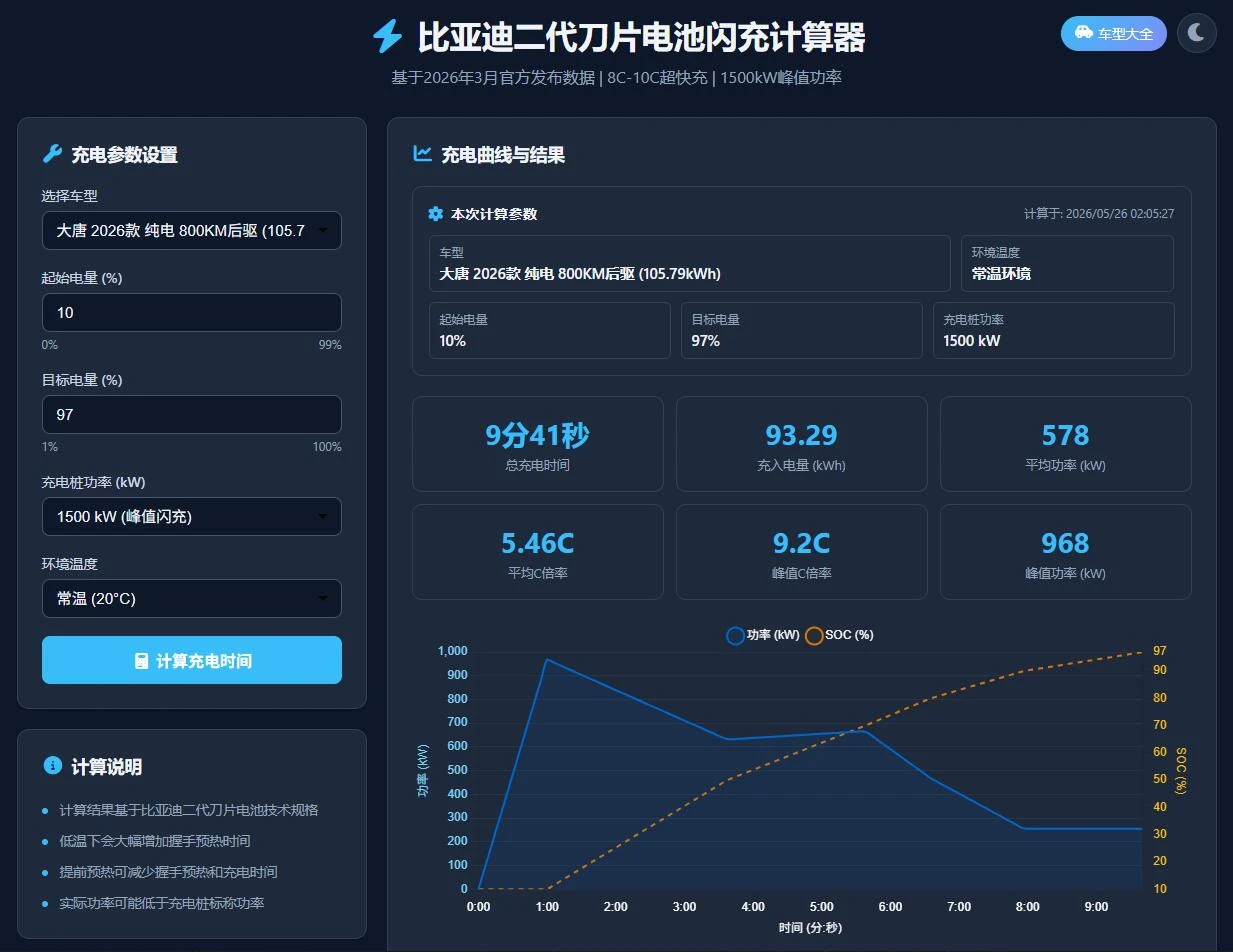Screen dimensions: 1233x952
Task: Open the 环境温度 常温 (20°C) dropdown
Action: [192, 598]
